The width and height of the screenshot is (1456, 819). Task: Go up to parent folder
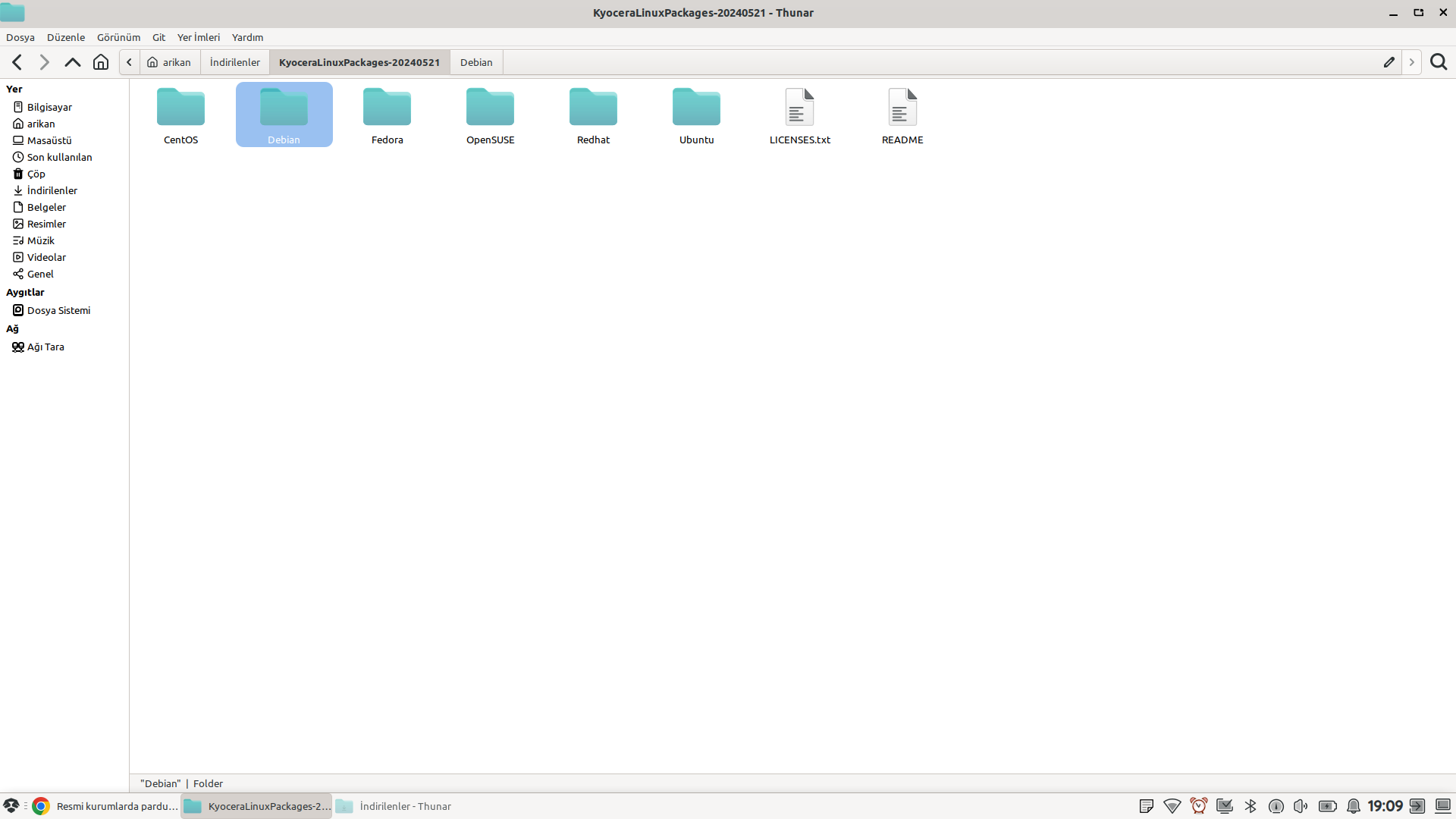[73, 62]
